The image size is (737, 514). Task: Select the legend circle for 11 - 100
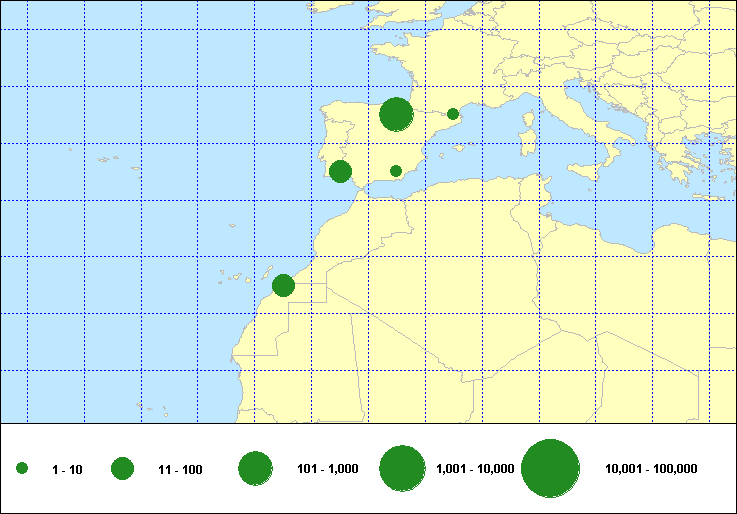click(123, 469)
